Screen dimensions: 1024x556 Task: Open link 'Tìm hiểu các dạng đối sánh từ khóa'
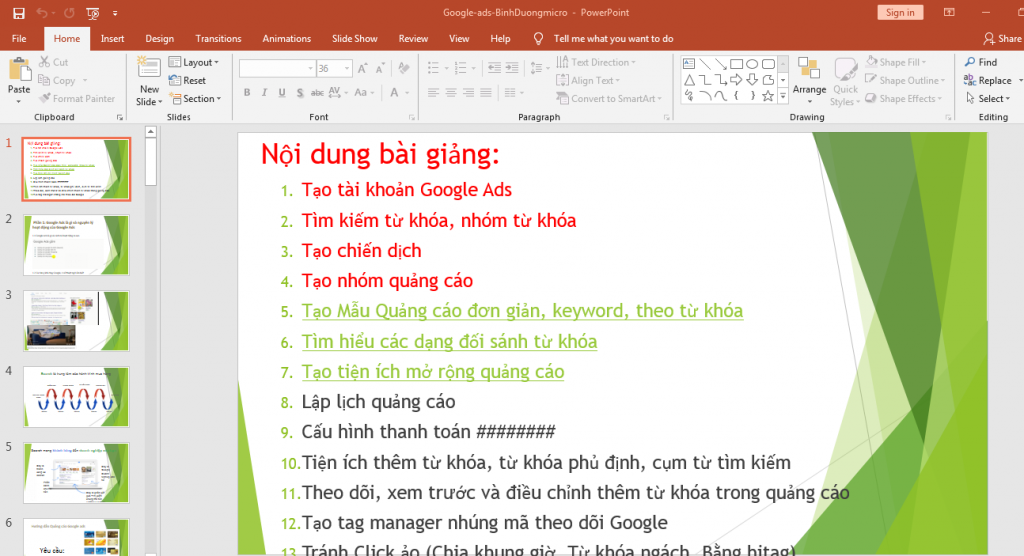coord(449,342)
